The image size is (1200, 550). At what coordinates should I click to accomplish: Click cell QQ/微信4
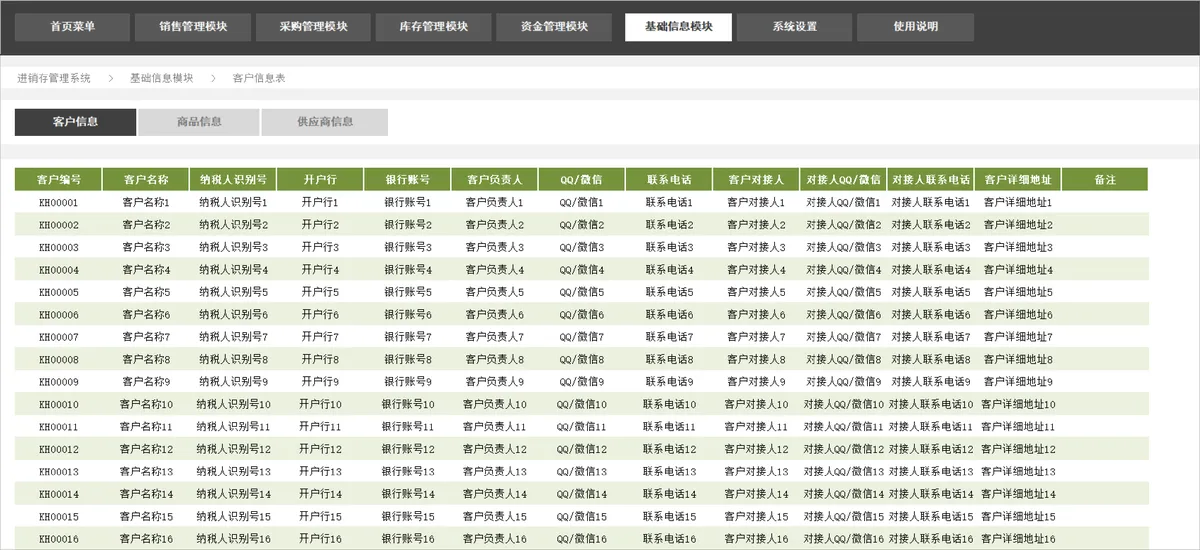(582, 270)
